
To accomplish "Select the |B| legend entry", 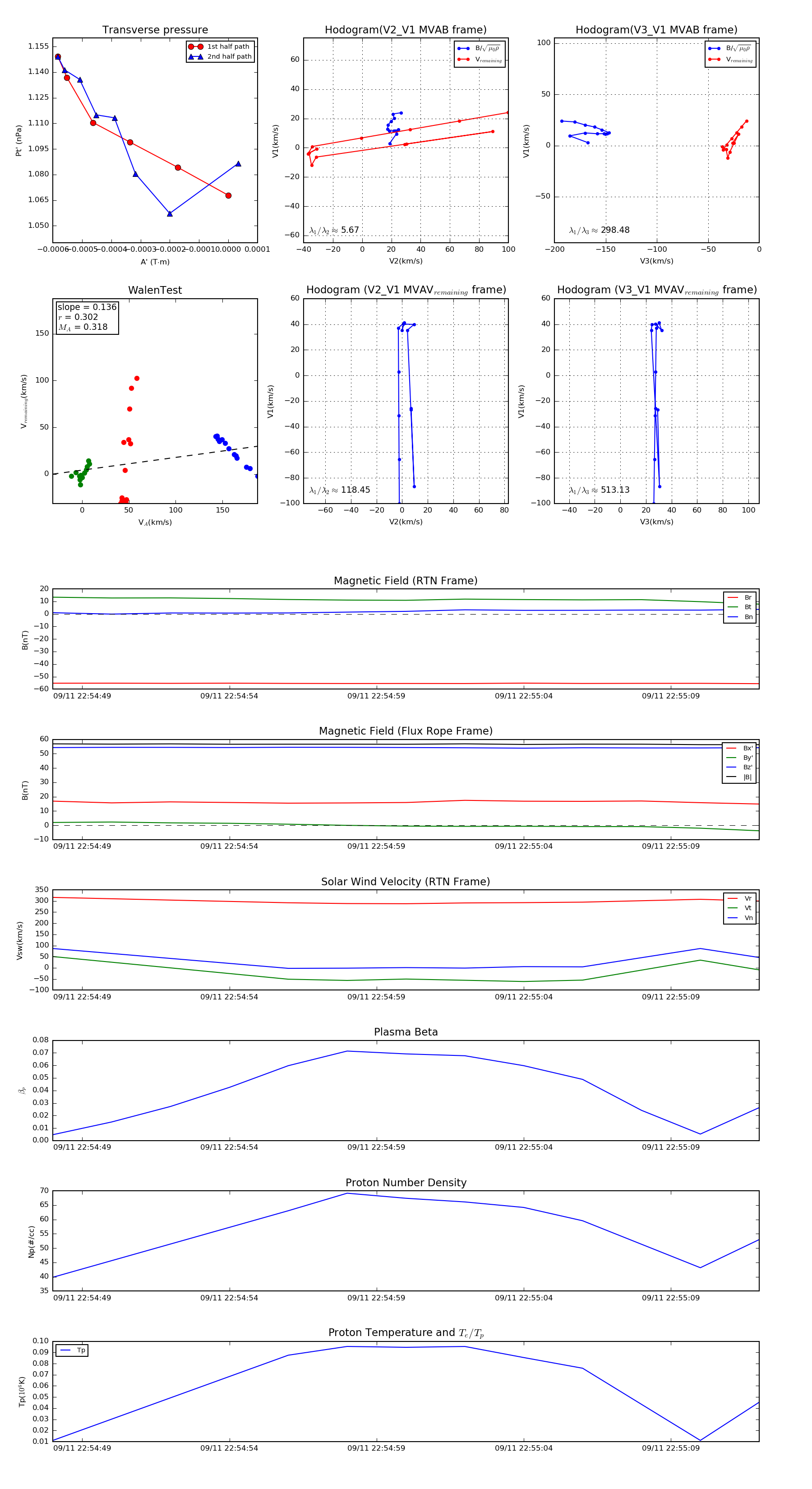I will [739, 777].
